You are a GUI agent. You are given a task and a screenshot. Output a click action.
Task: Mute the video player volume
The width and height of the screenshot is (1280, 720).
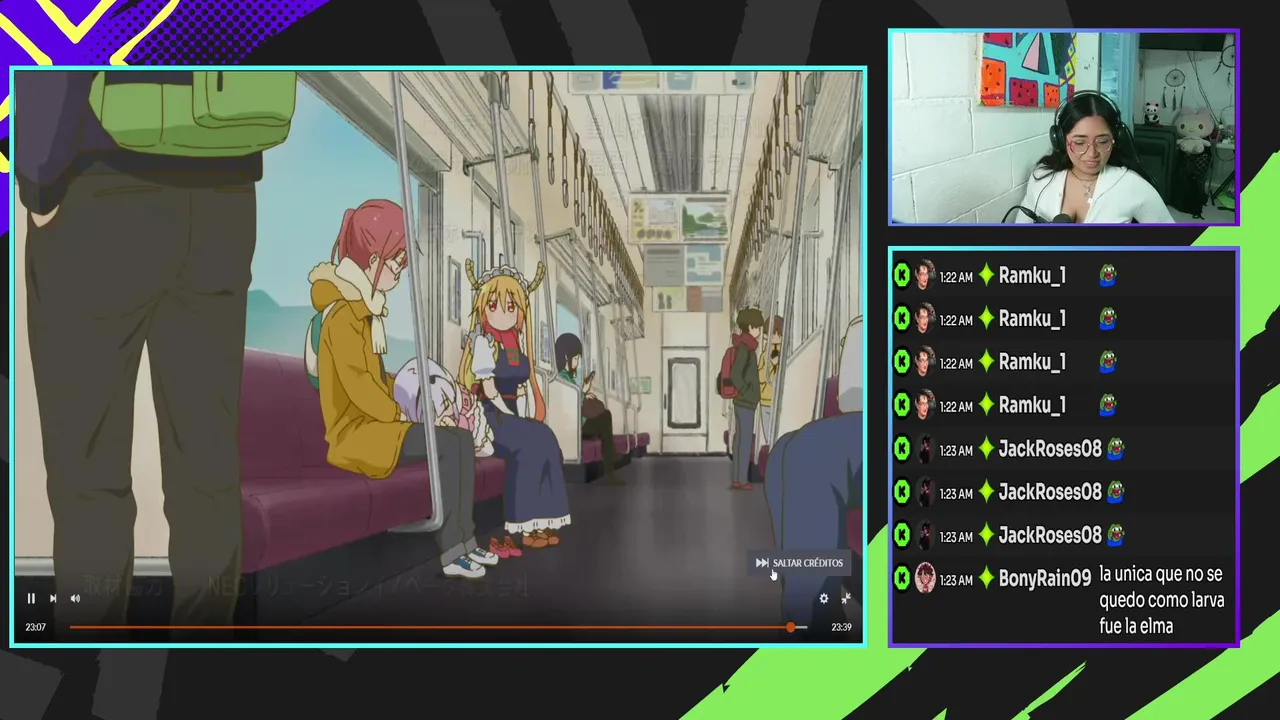75,598
